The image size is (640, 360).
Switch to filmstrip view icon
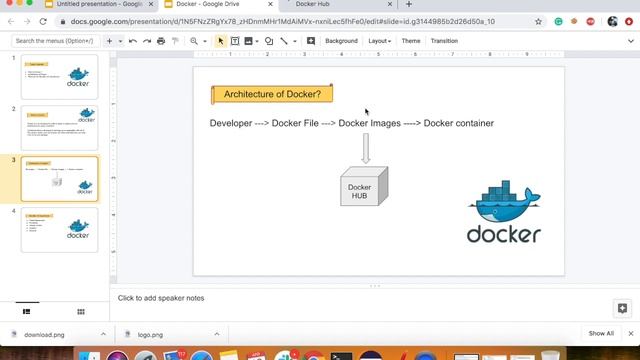pyautogui.click(x=27, y=311)
